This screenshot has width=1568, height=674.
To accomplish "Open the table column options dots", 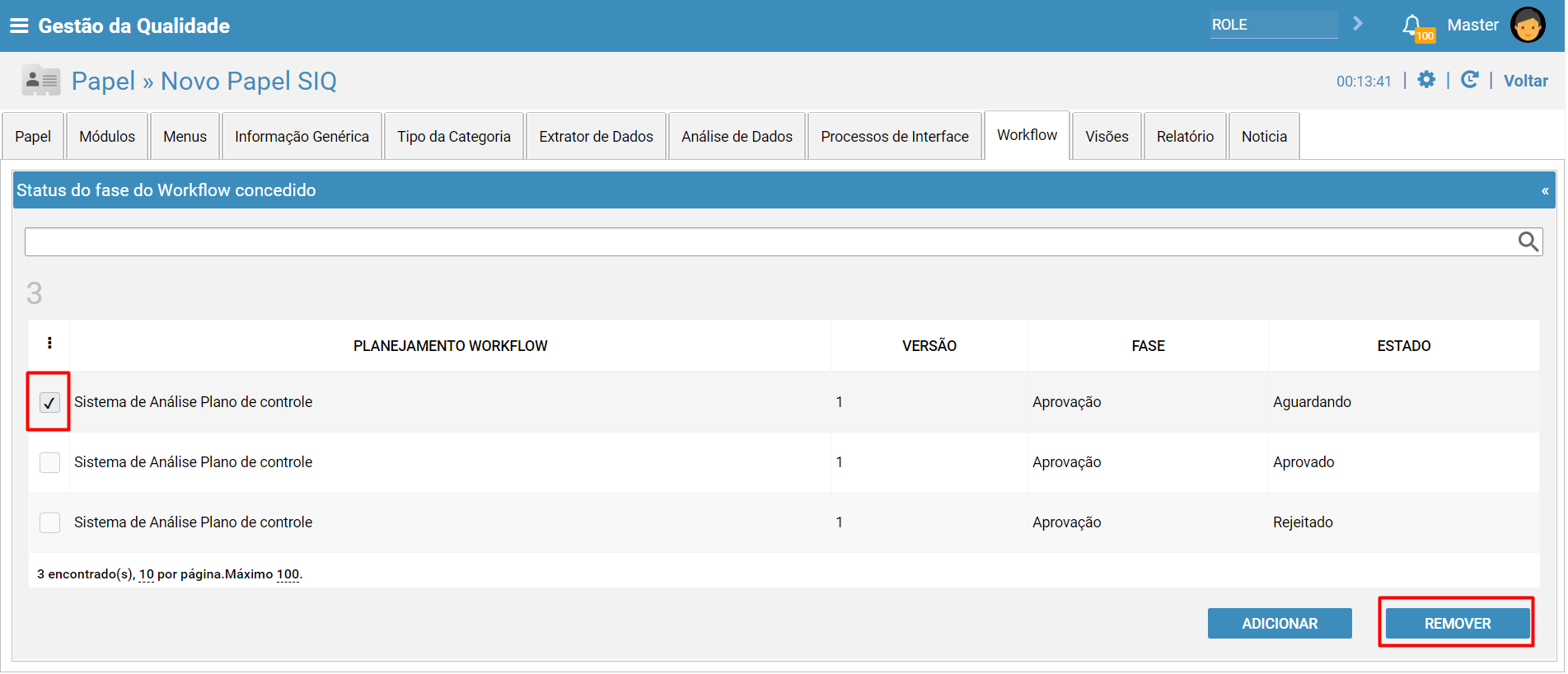I will click(49, 343).
